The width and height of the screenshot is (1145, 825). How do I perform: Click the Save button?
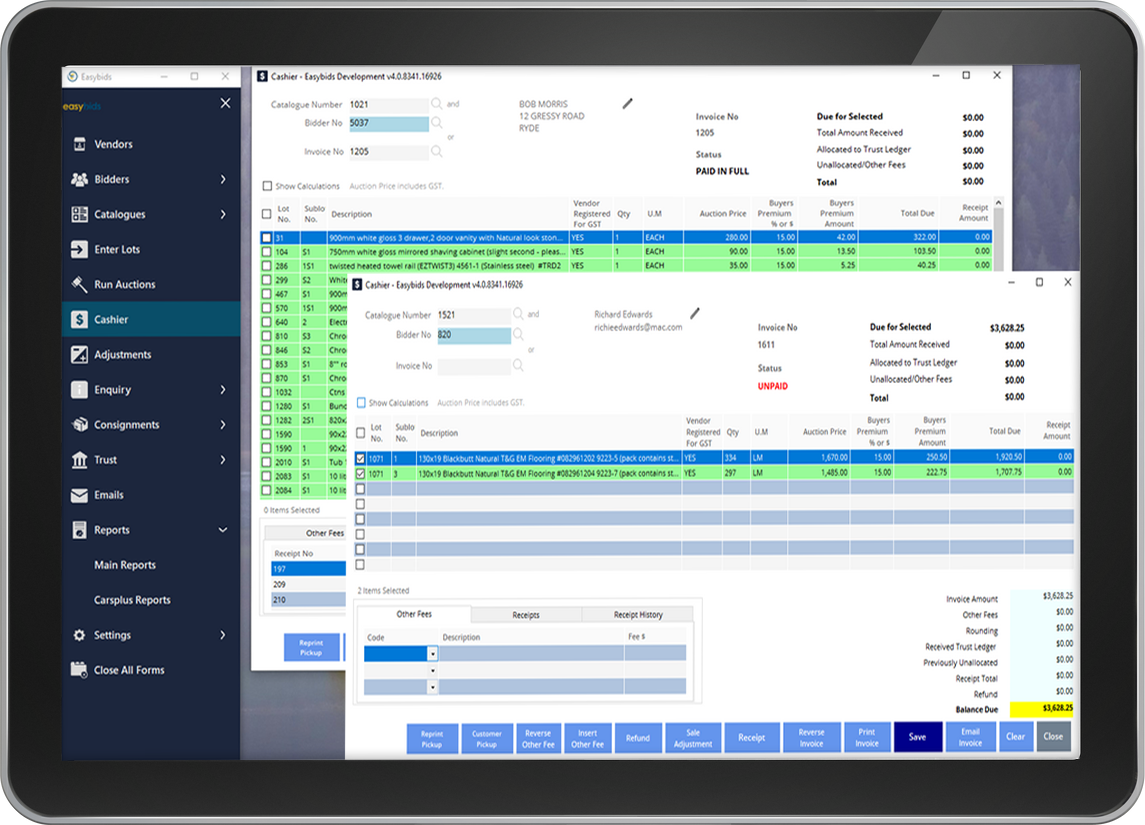917,737
